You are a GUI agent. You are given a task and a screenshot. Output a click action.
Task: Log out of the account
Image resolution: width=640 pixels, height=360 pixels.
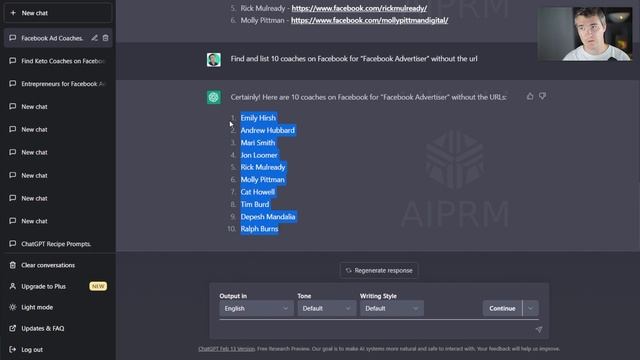tap(58, 350)
